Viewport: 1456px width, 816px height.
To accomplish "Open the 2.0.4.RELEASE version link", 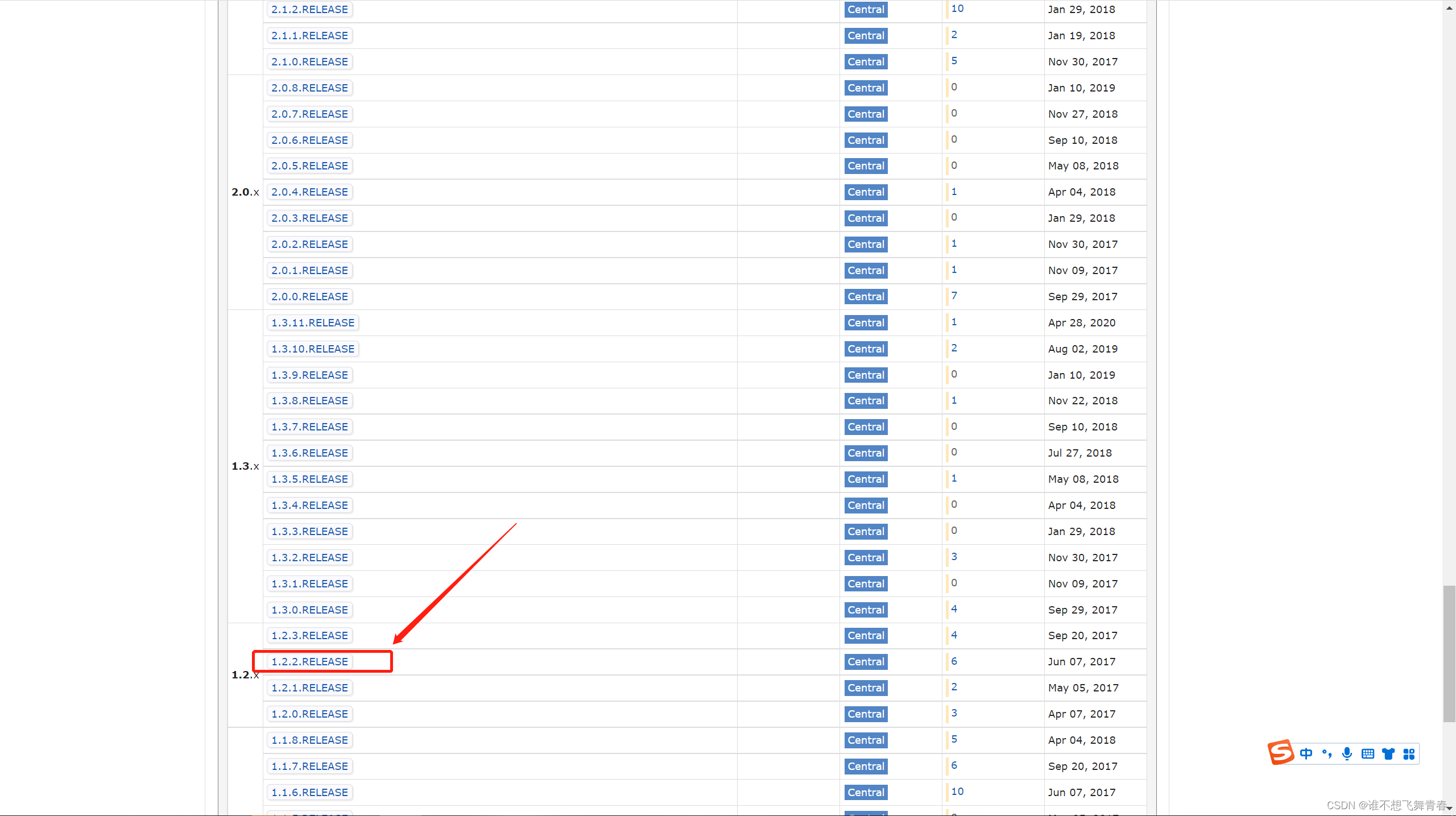I will [309, 192].
